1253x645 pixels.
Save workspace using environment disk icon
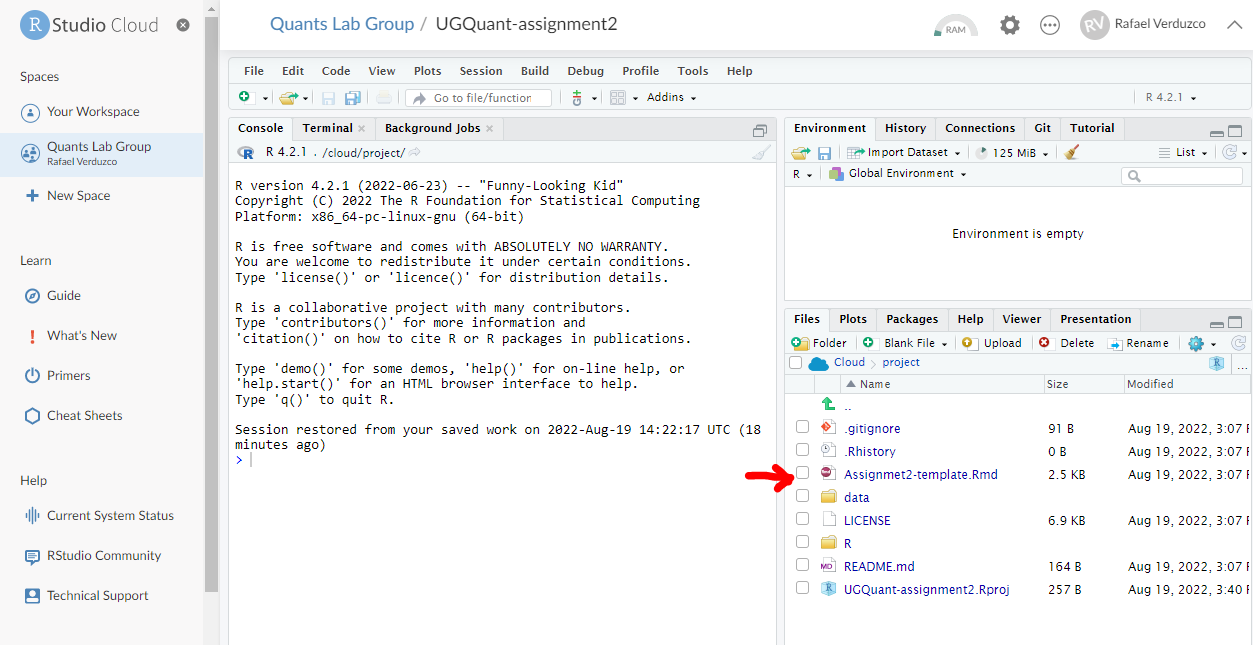pos(824,153)
